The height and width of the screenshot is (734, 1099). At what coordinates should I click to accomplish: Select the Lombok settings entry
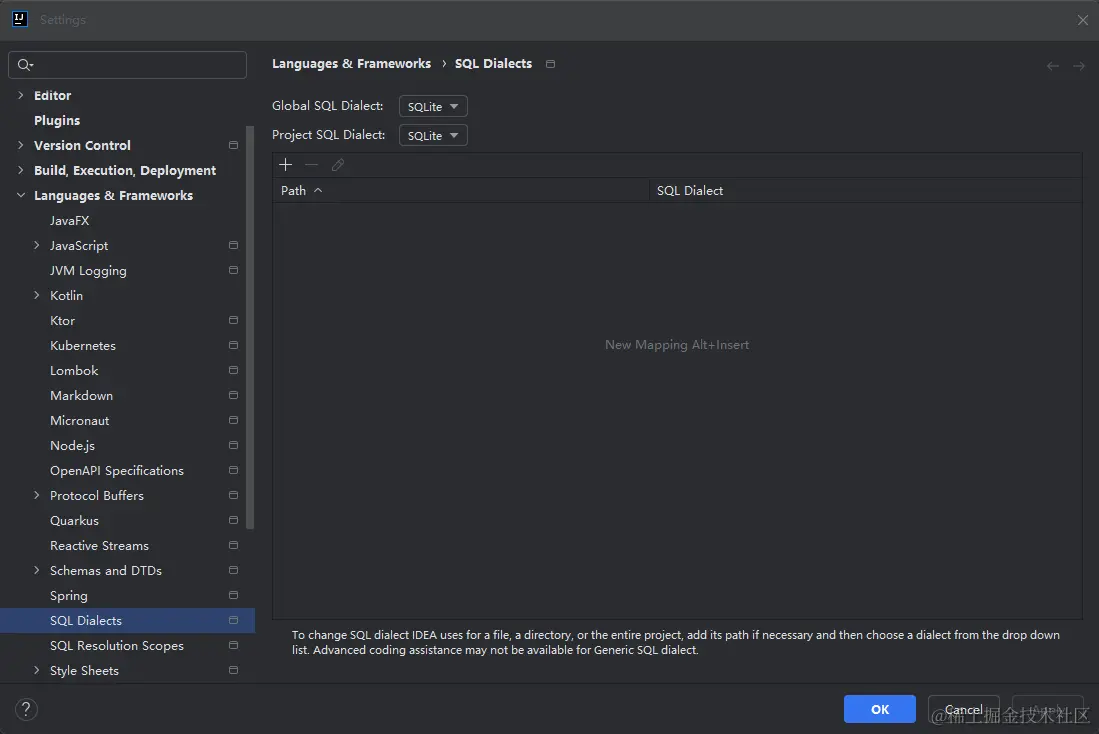click(73, 370)
